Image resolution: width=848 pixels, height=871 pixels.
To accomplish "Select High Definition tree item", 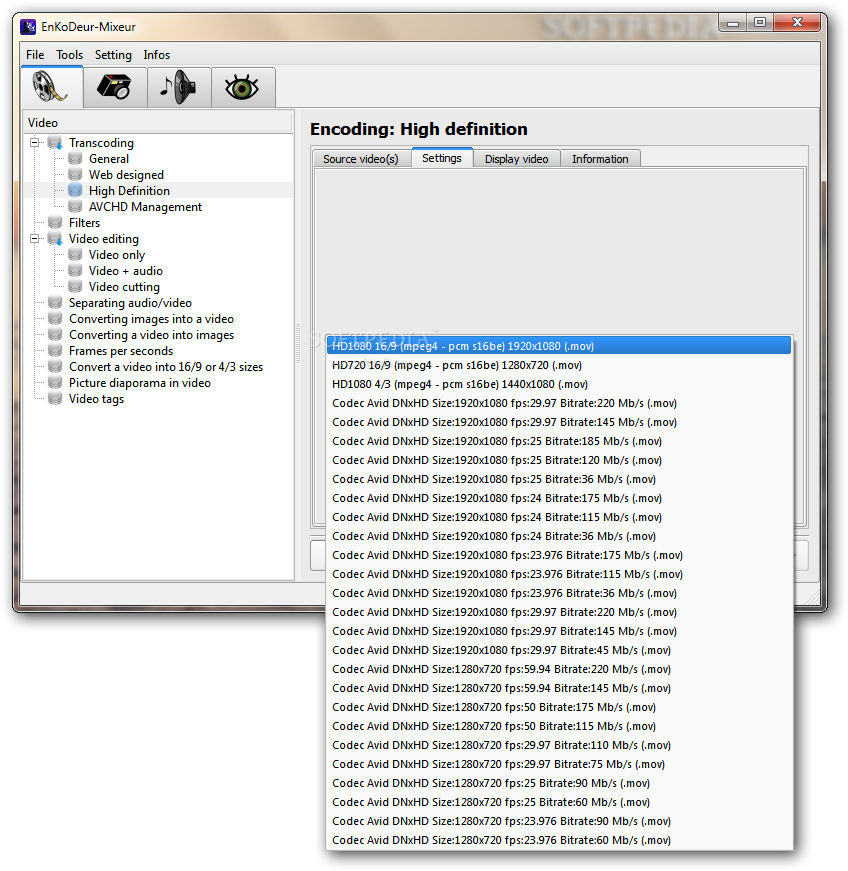I will pos(129,191).
